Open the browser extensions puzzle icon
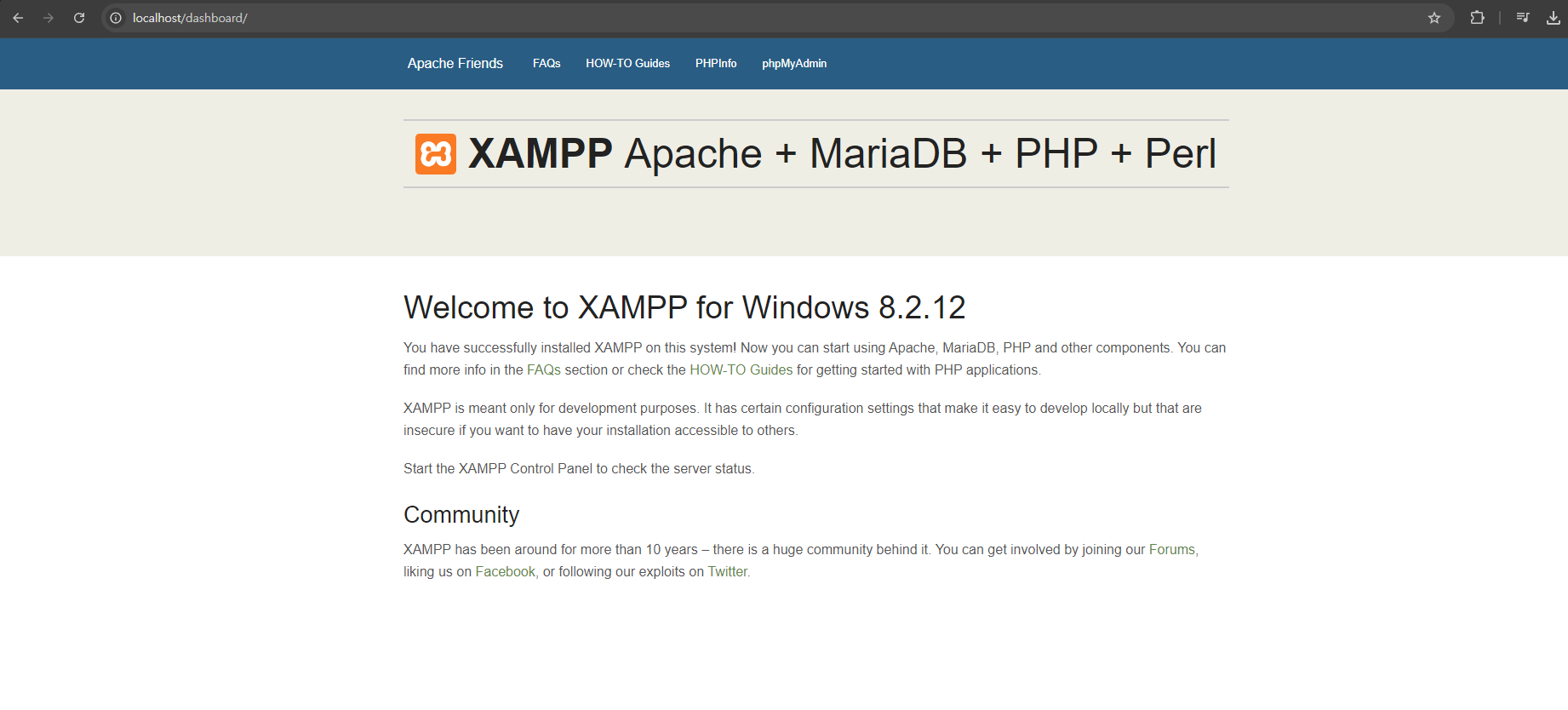This screenshot has width=1568, height=710. (x=1477, y=18)
